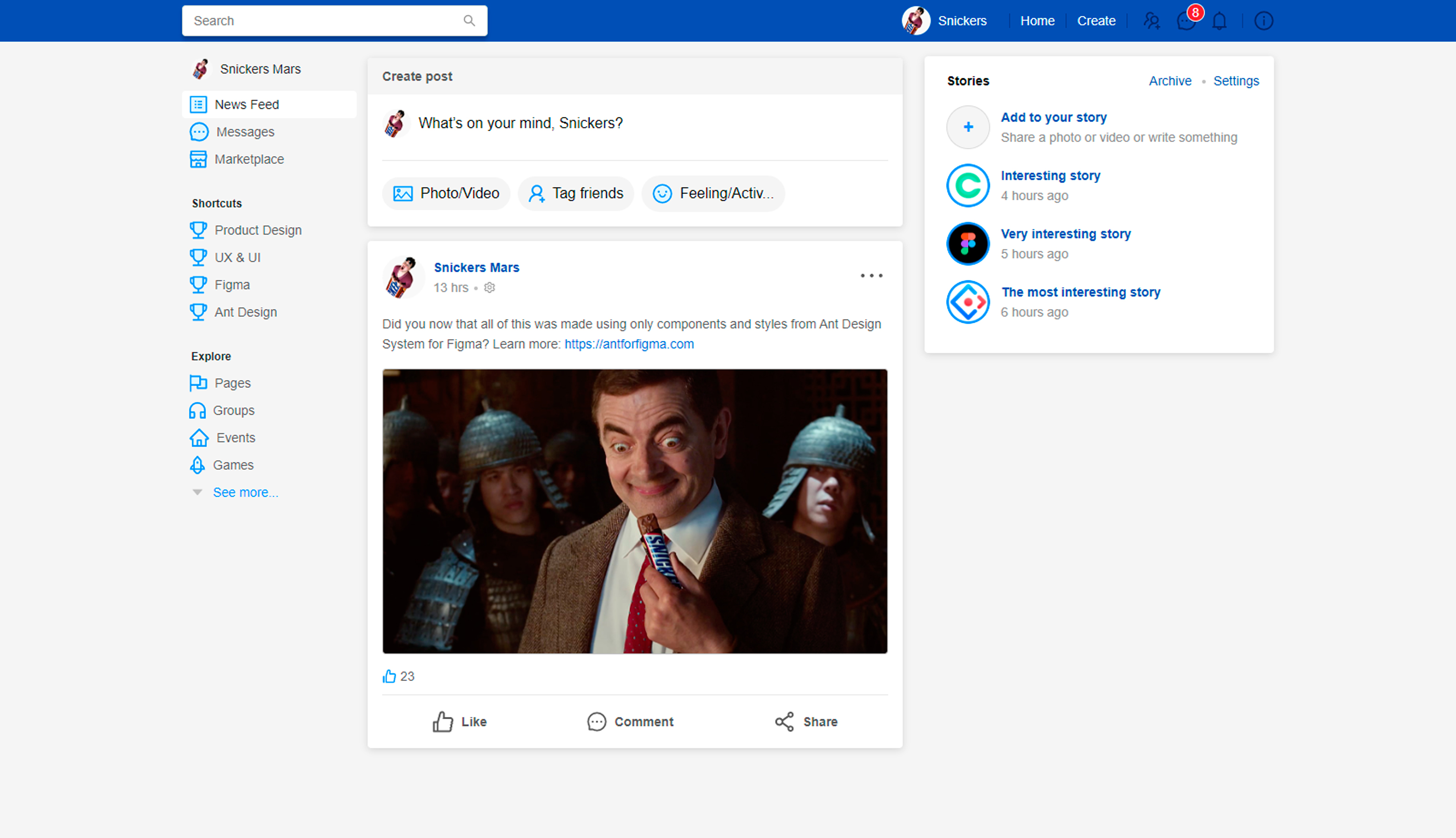Viewport: 1456px width, 838px height.
Task: Click the Photo/Video button
Action: pos(446,193)
